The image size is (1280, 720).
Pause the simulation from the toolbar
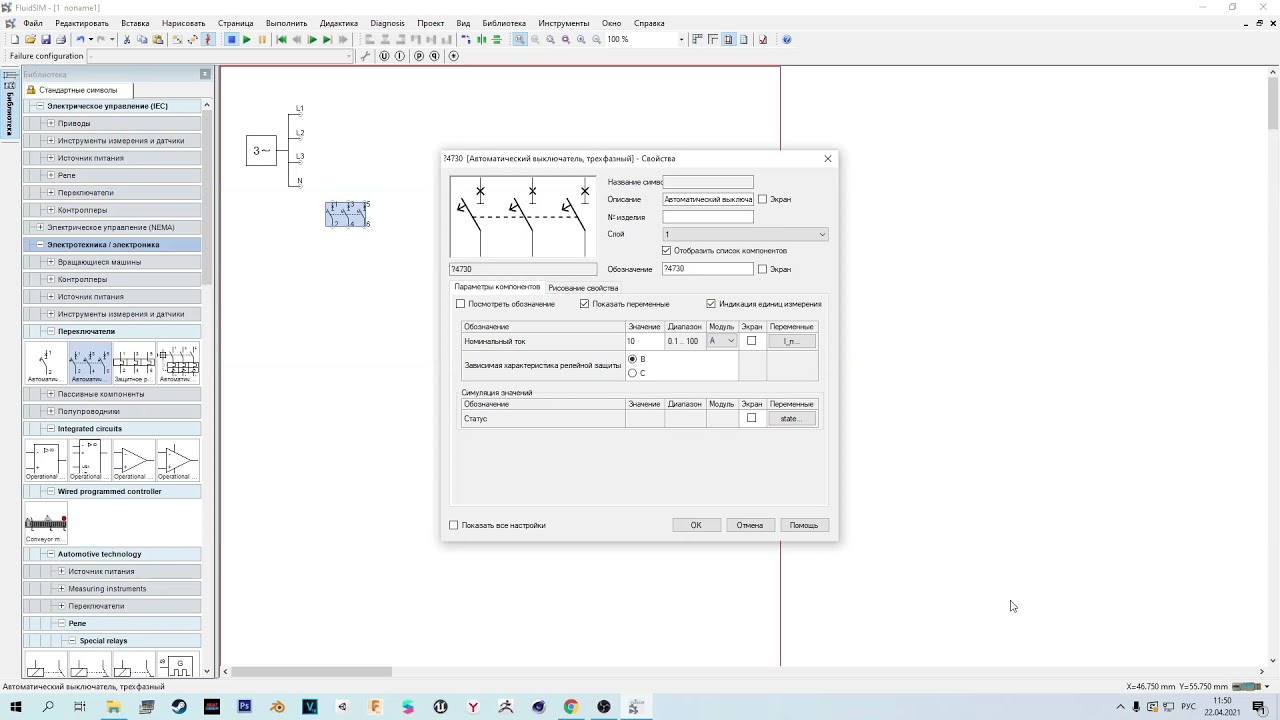click(262, 40)
